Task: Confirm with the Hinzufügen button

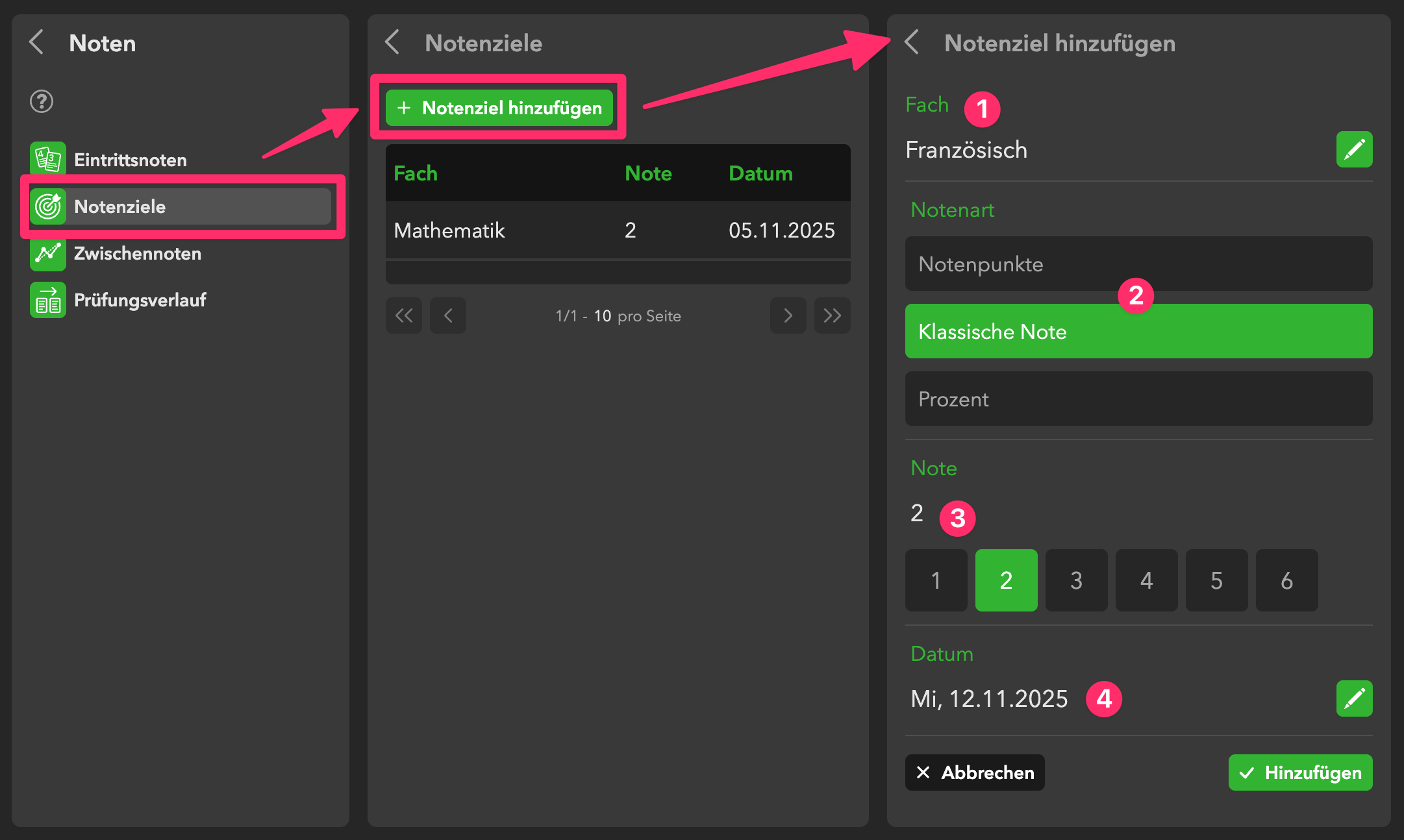Action: click(1300, 772)
